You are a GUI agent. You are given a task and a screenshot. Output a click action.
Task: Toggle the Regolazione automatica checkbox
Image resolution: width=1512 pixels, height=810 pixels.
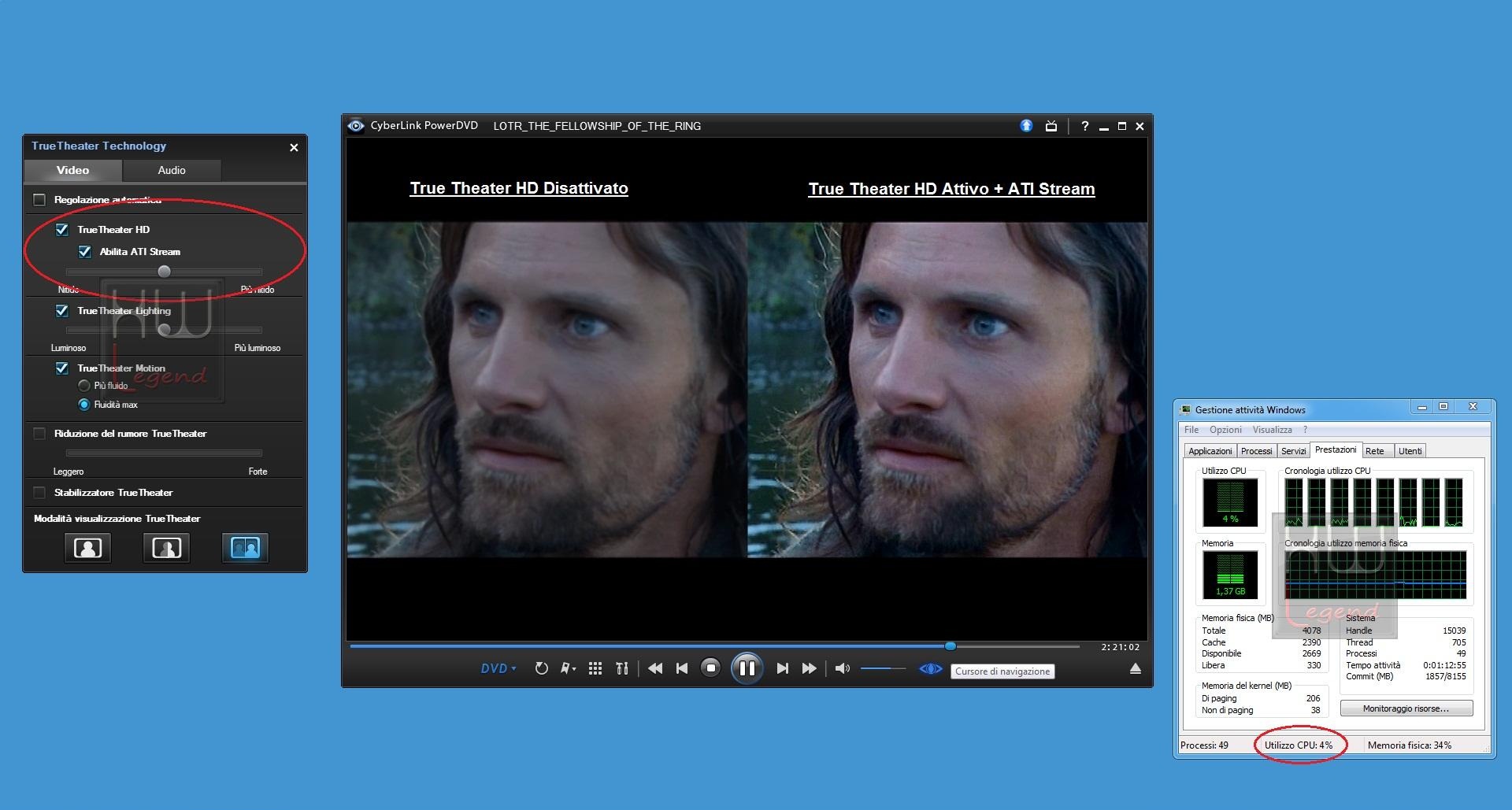click(x=39, y=200)
